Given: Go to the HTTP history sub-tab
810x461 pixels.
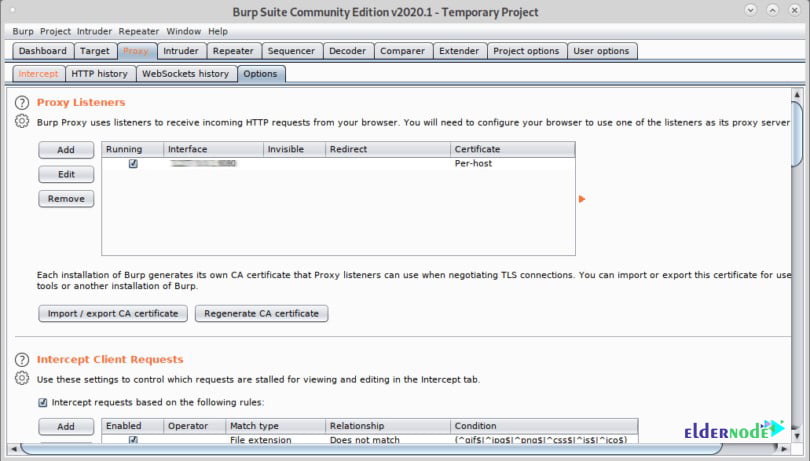Looking at the screenshot, I should click(x=99, y=74).
